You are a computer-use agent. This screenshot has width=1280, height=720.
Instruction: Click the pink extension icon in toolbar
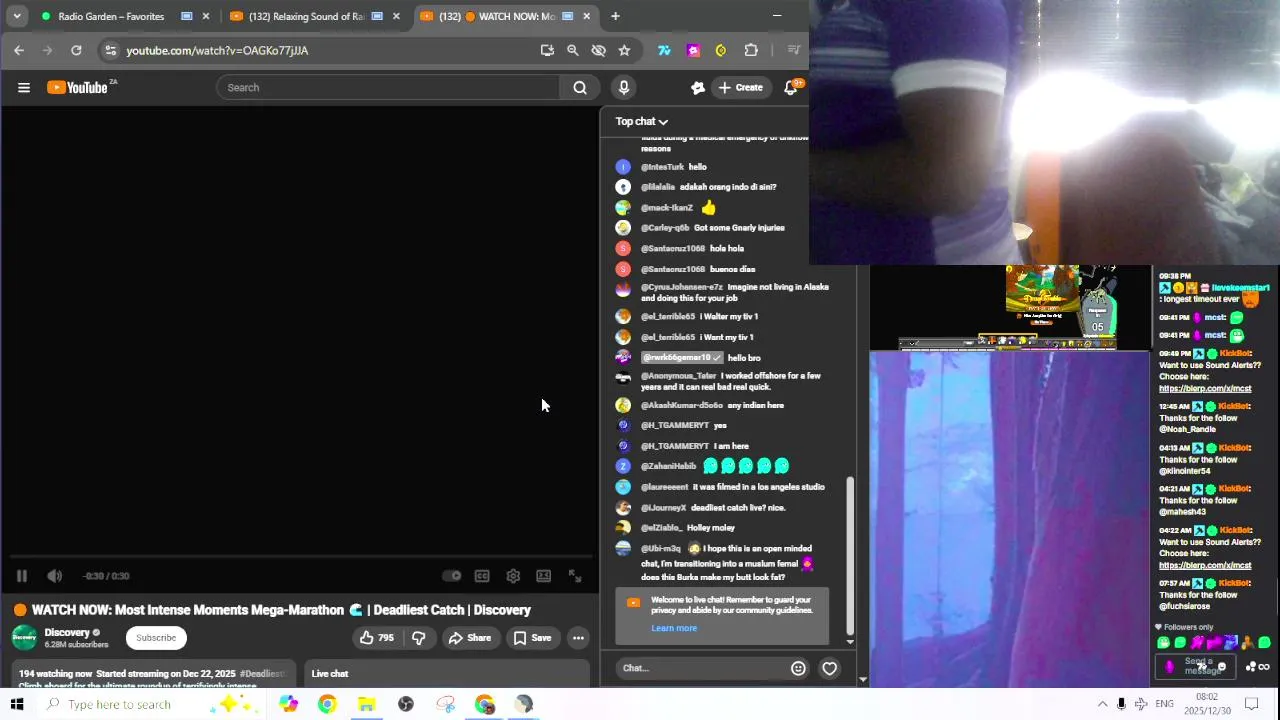(693, 50)
